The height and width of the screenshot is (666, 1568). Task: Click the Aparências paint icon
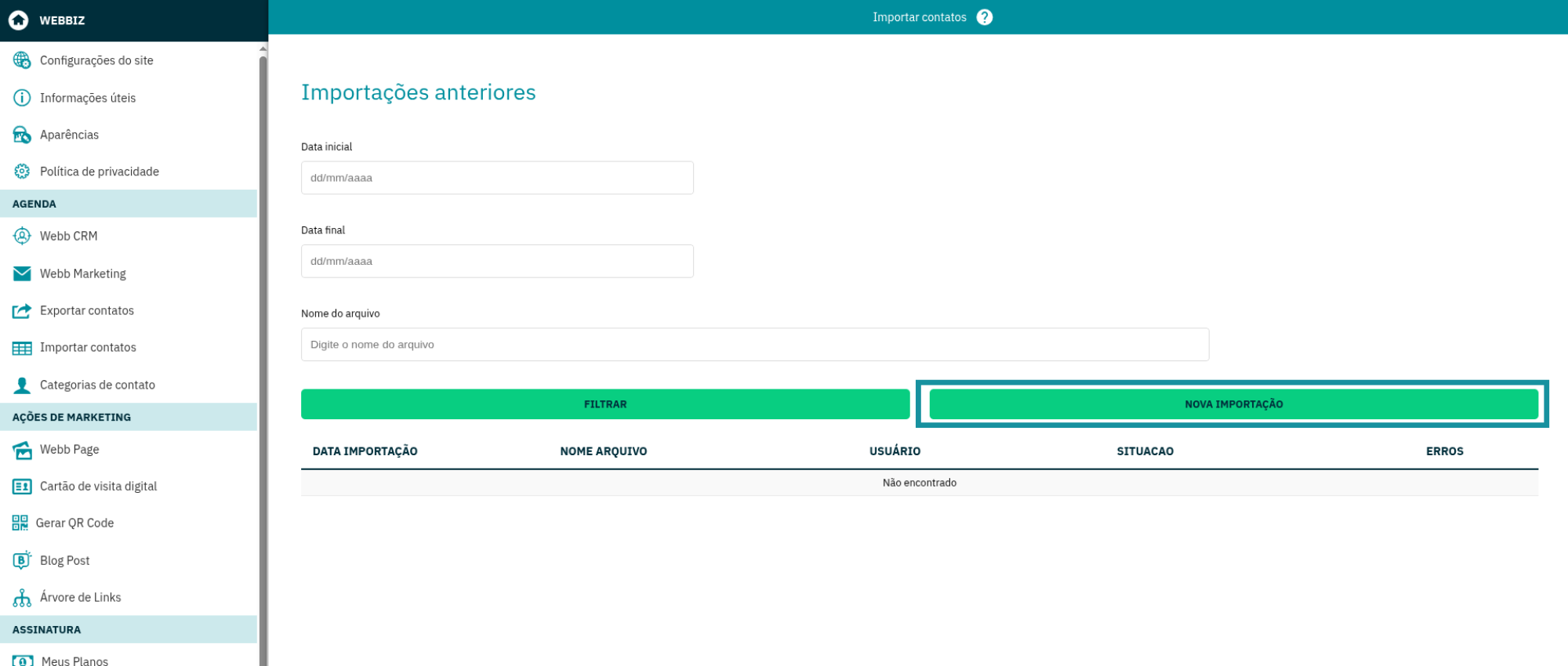tap(22, 135)
